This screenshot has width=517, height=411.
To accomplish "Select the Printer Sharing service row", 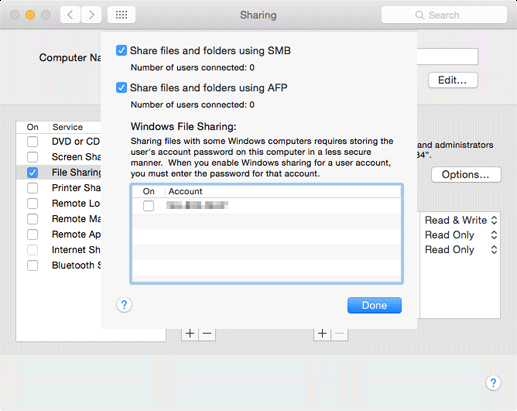I will click(x=59, y=188).
